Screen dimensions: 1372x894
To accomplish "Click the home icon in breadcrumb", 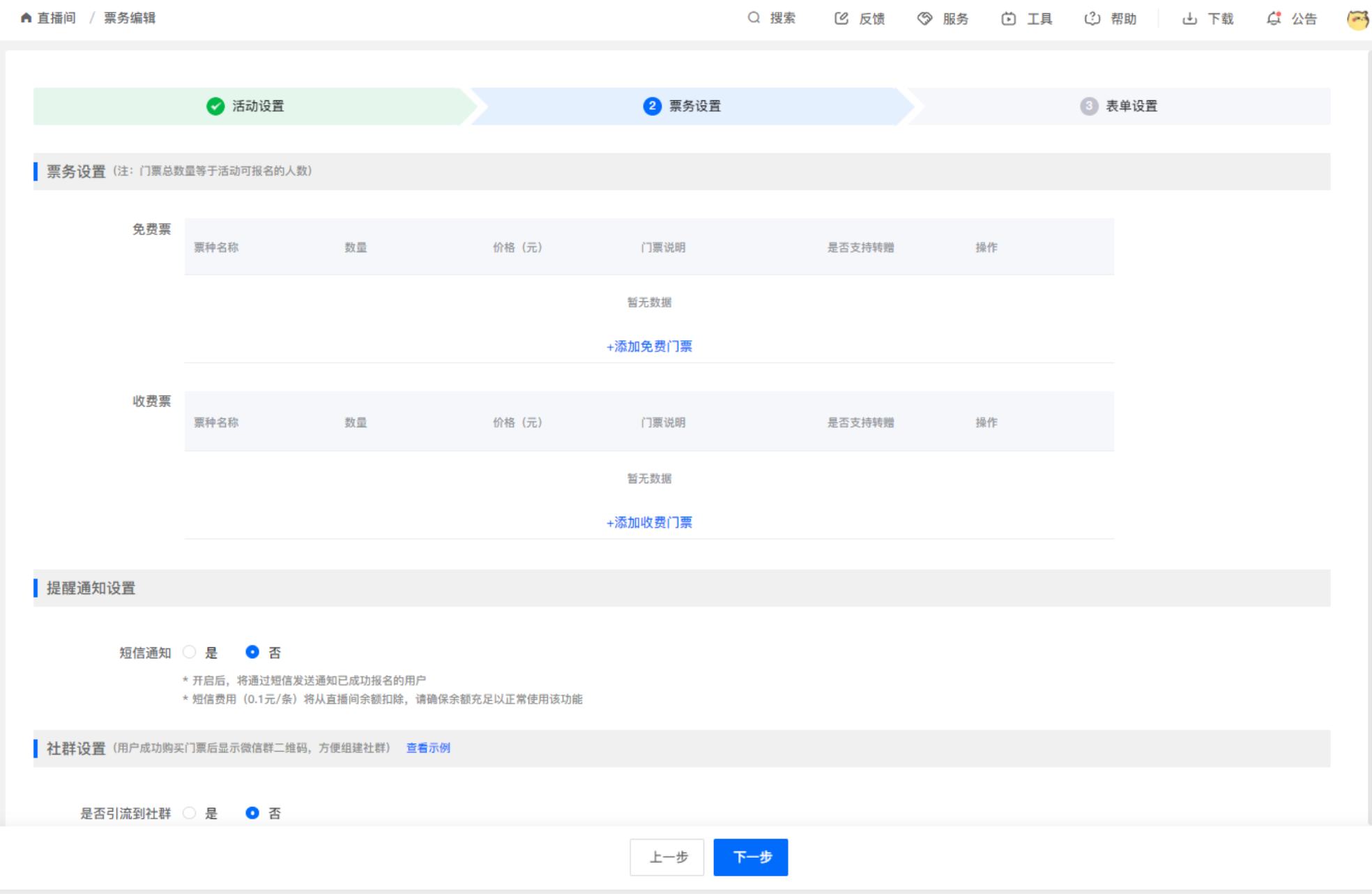I will coord(26,18).
